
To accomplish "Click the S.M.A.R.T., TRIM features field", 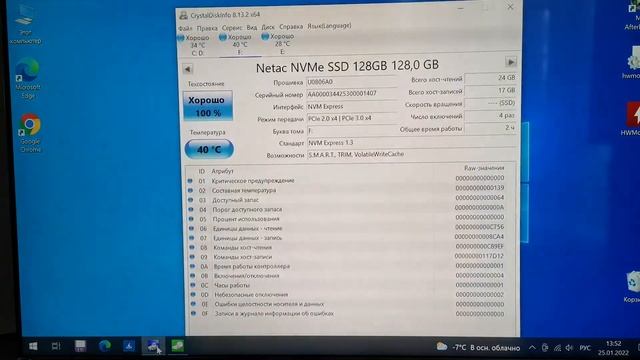I will click(411, 154).
